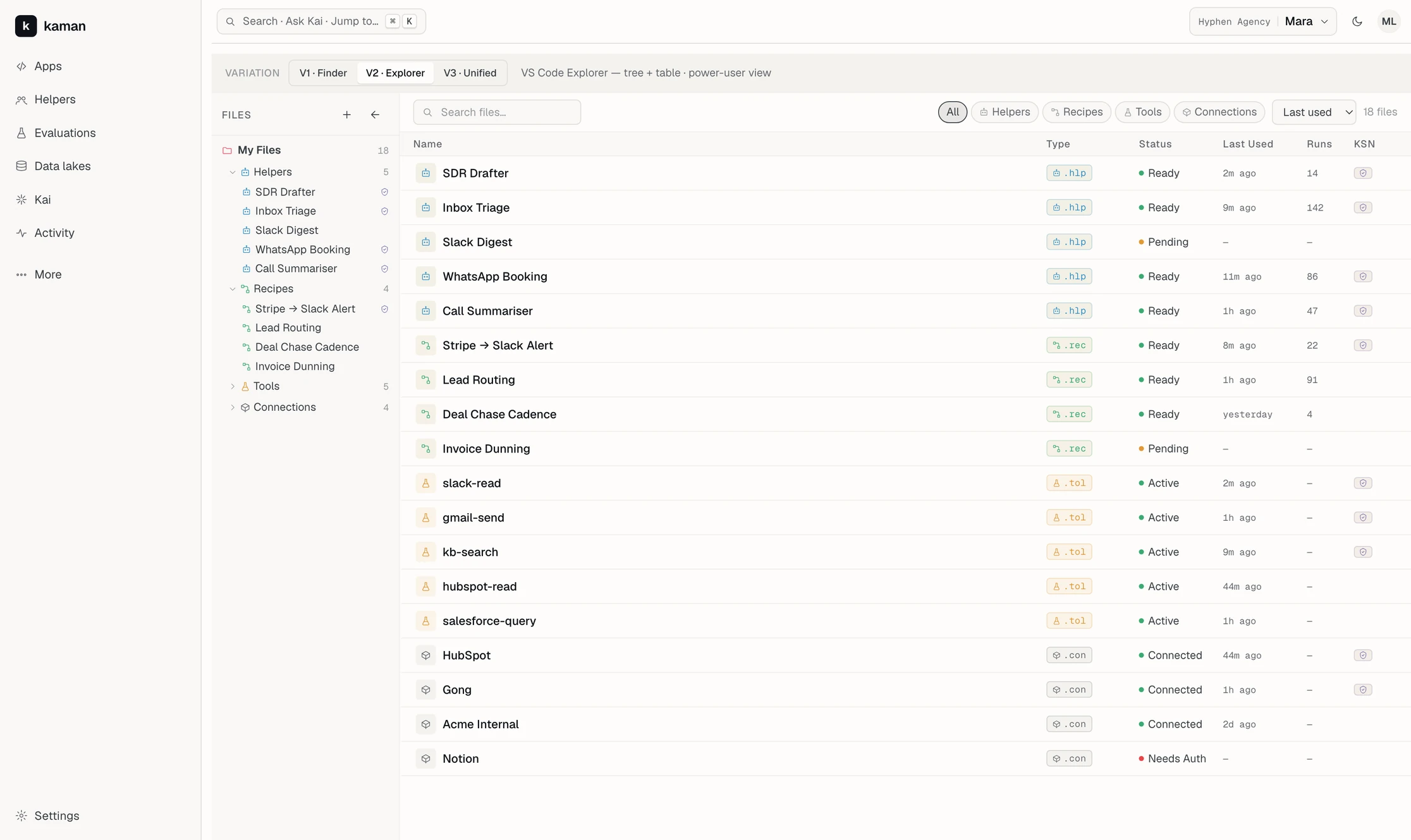Click the HubSpot connection cube icon
This screenshot has width=1411, height=840.
coord(425,655)
